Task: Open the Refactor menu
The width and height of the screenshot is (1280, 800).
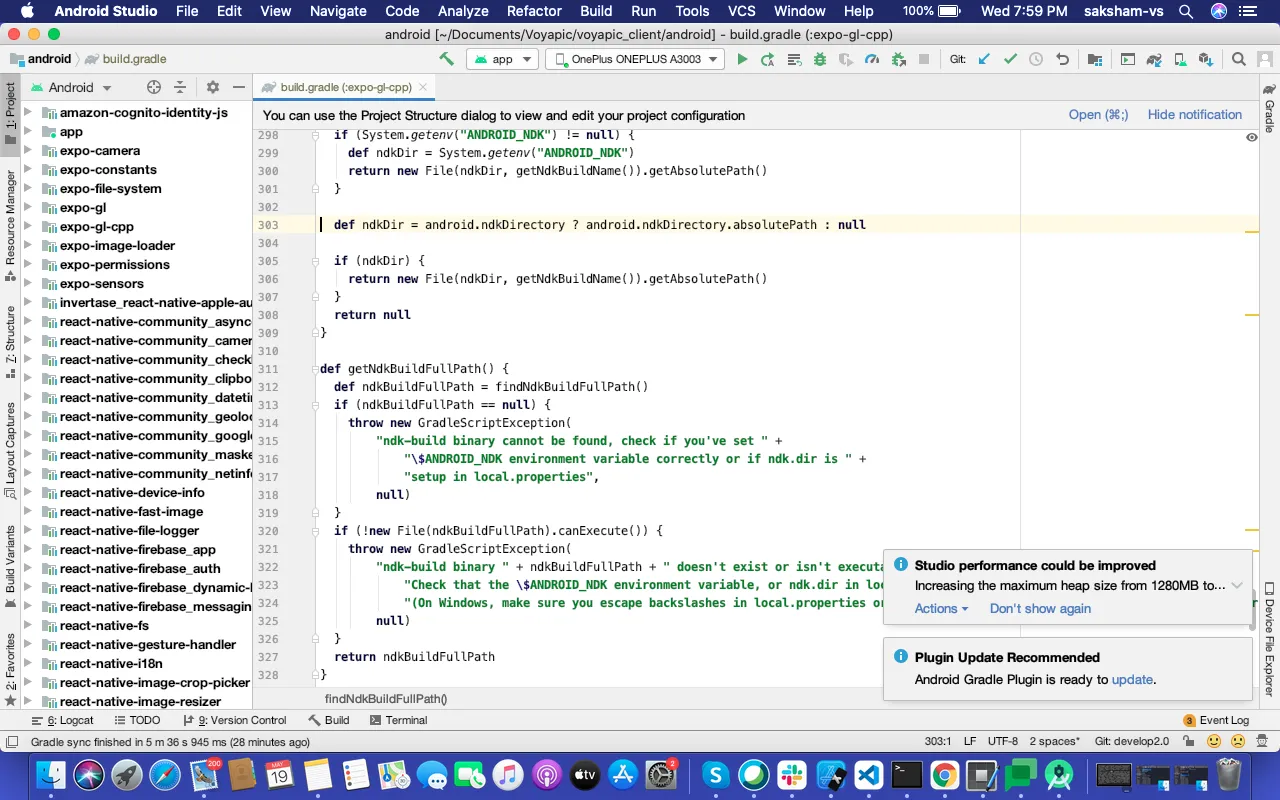Action: 534,11
